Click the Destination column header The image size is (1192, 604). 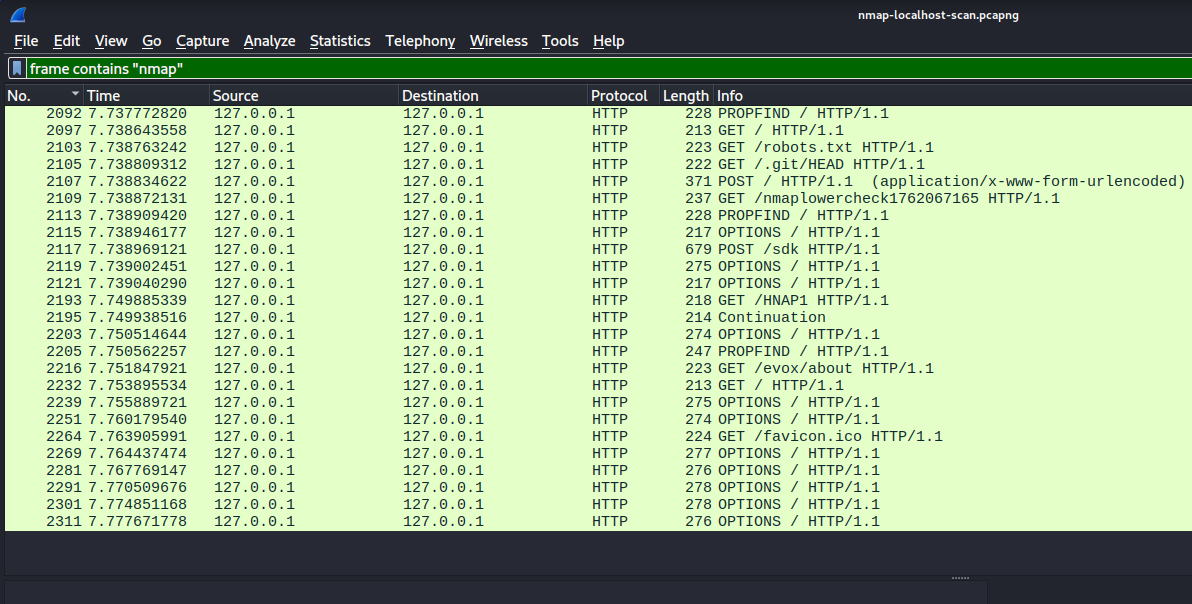coord(492,96)
